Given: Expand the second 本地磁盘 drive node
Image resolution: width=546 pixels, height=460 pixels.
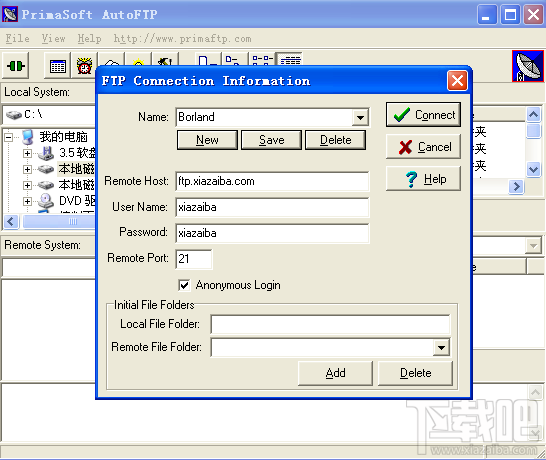Looking at the screenshot, I should tap(27, 185).
